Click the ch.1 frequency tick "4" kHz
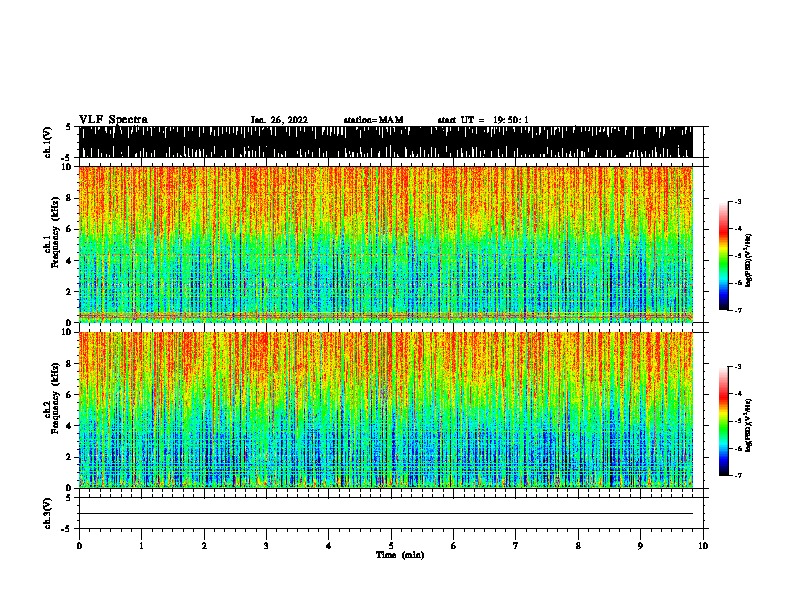The height and width of the screenshot is (612, 792). [x=69, y=261]
